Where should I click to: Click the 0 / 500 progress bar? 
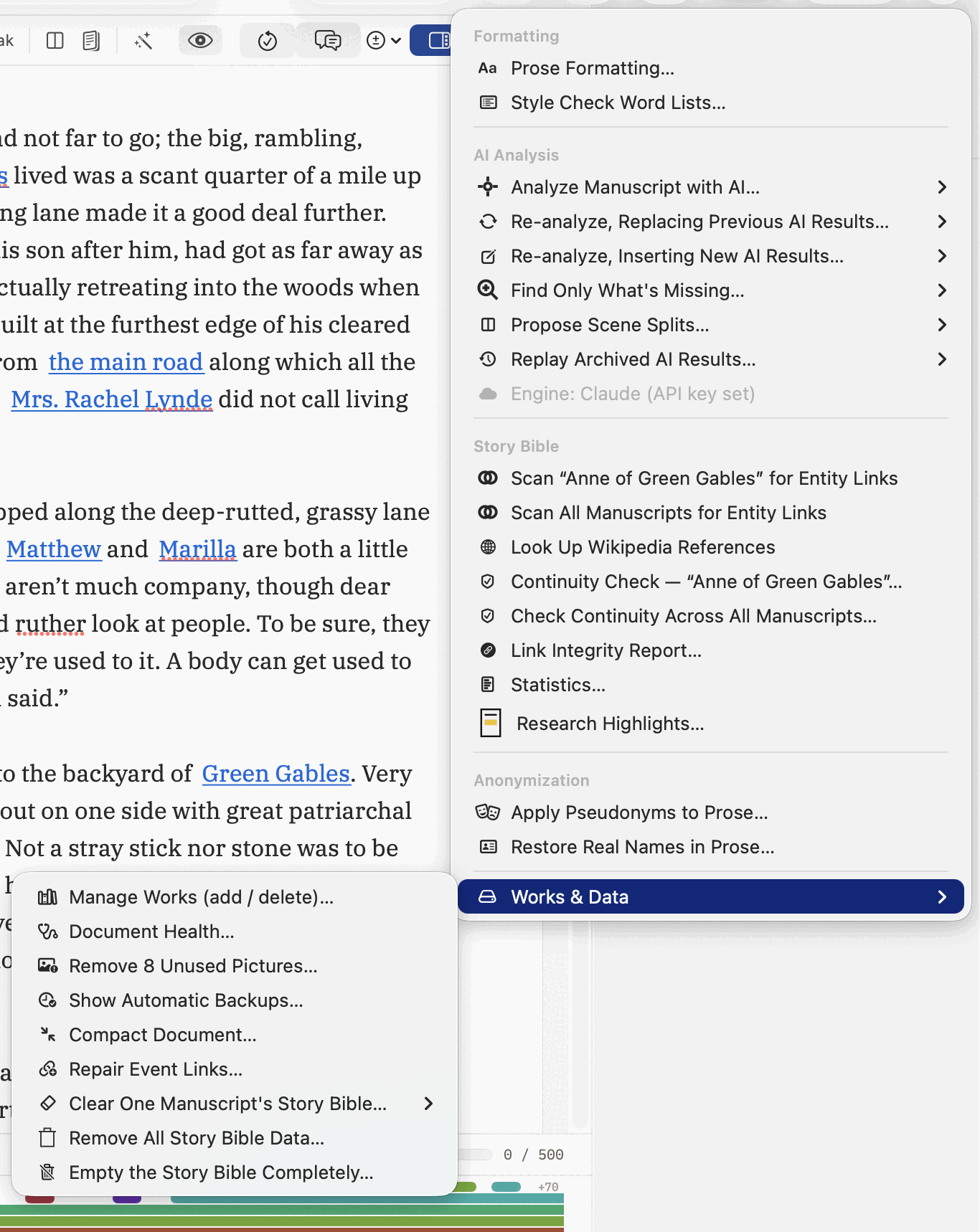[475, 1155]
